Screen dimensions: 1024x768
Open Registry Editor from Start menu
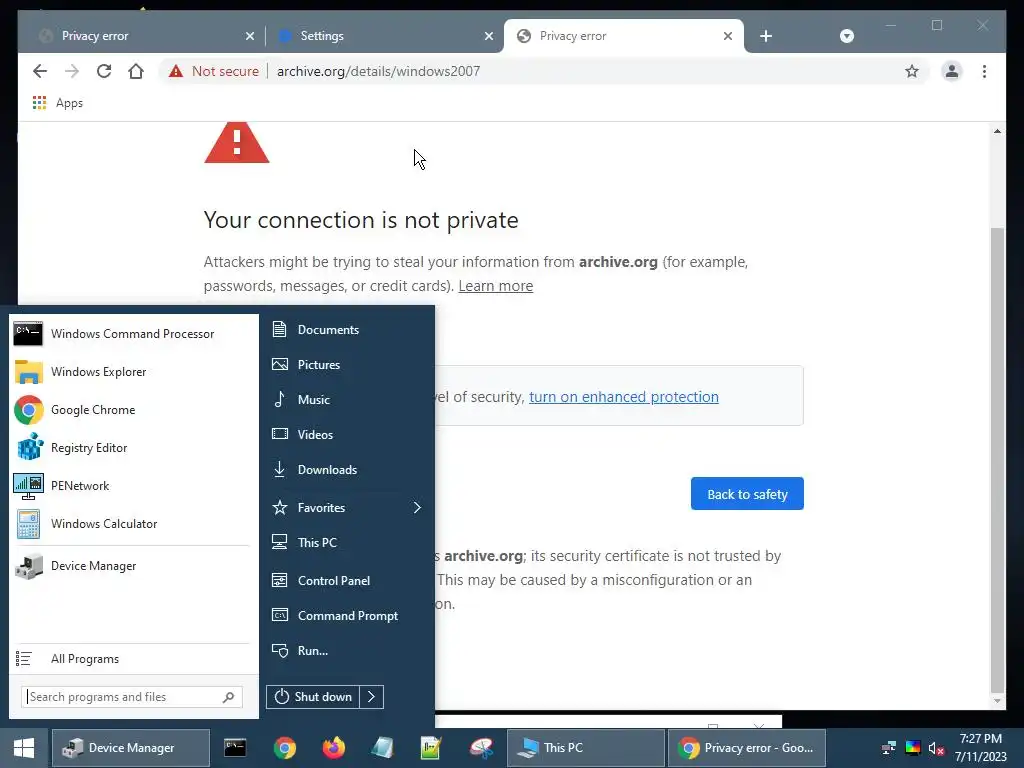coord(131,447)
